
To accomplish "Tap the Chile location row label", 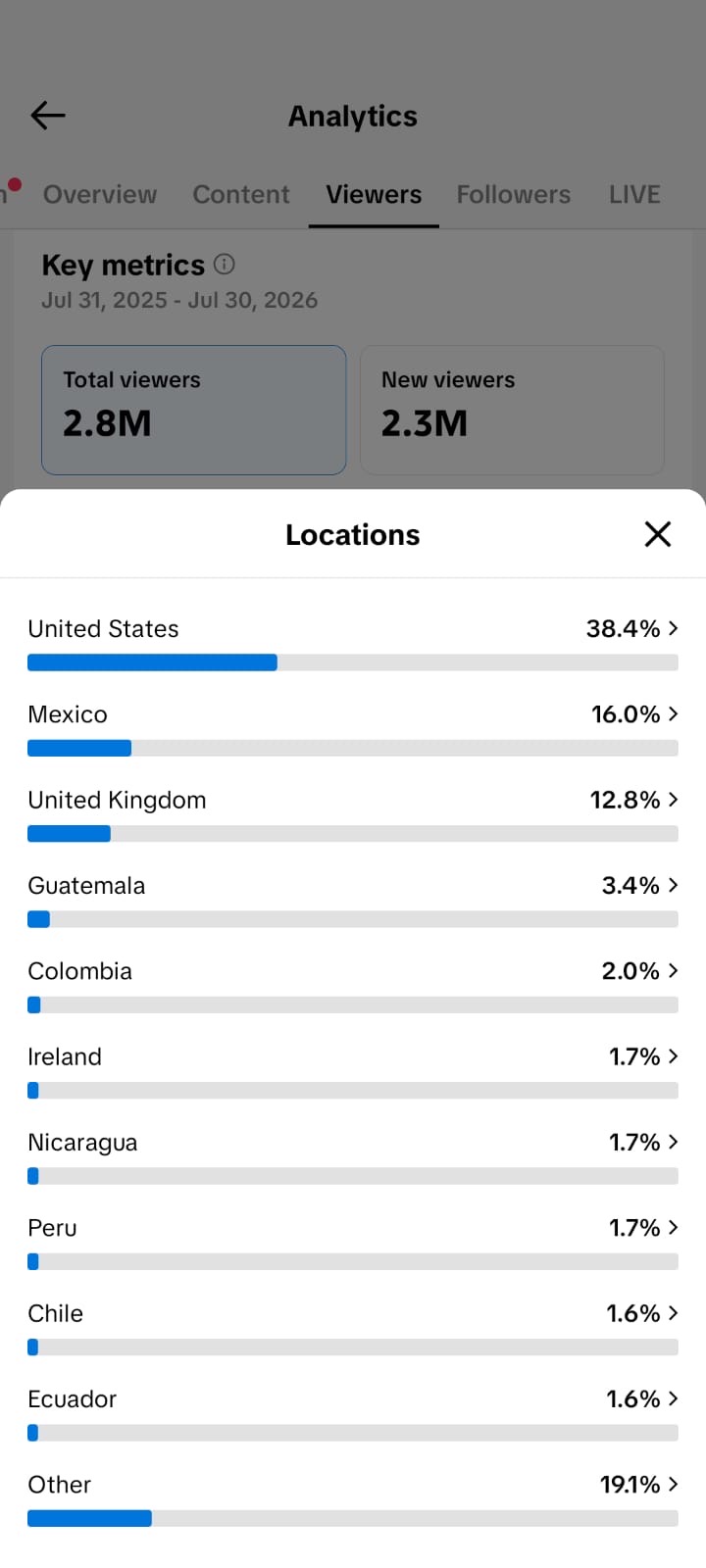I will [56, 1313].
